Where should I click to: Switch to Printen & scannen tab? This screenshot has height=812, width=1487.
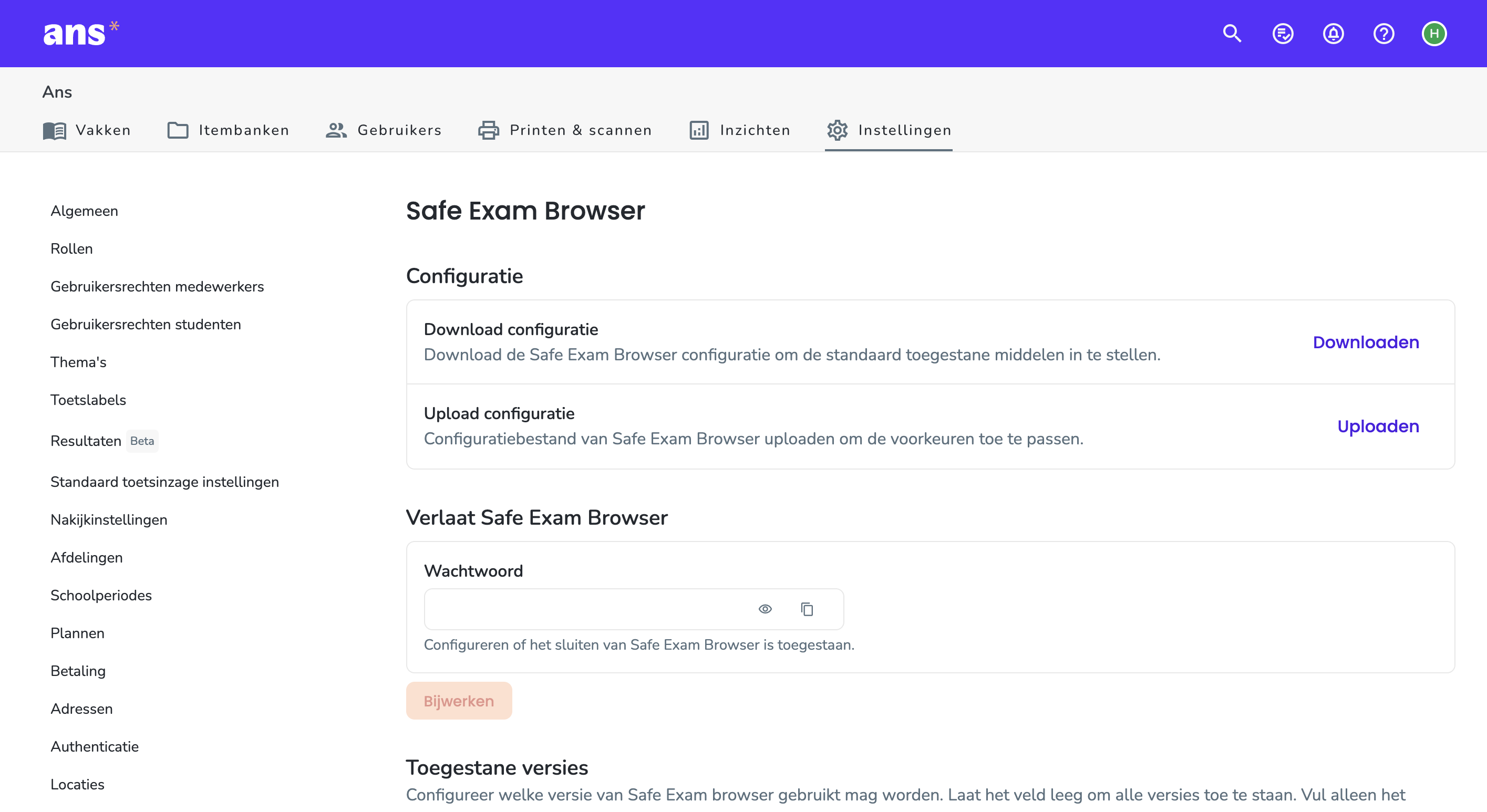point(565,130)
